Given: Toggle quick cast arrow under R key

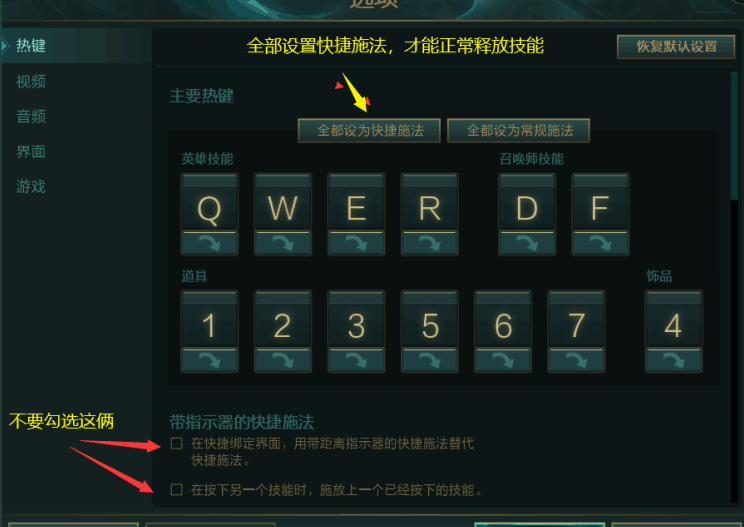Looking at the screenshot, I should 429,243.
